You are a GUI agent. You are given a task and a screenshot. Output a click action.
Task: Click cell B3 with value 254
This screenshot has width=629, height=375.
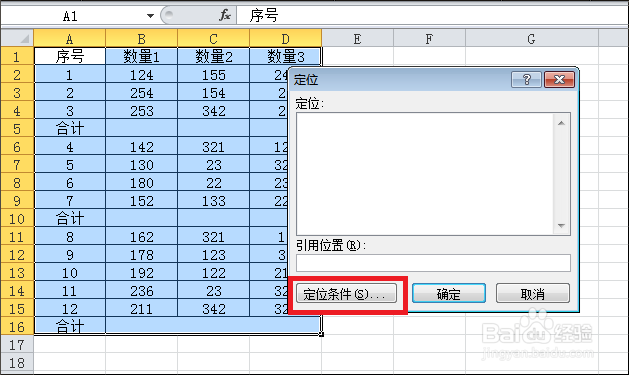coord(142,93)
